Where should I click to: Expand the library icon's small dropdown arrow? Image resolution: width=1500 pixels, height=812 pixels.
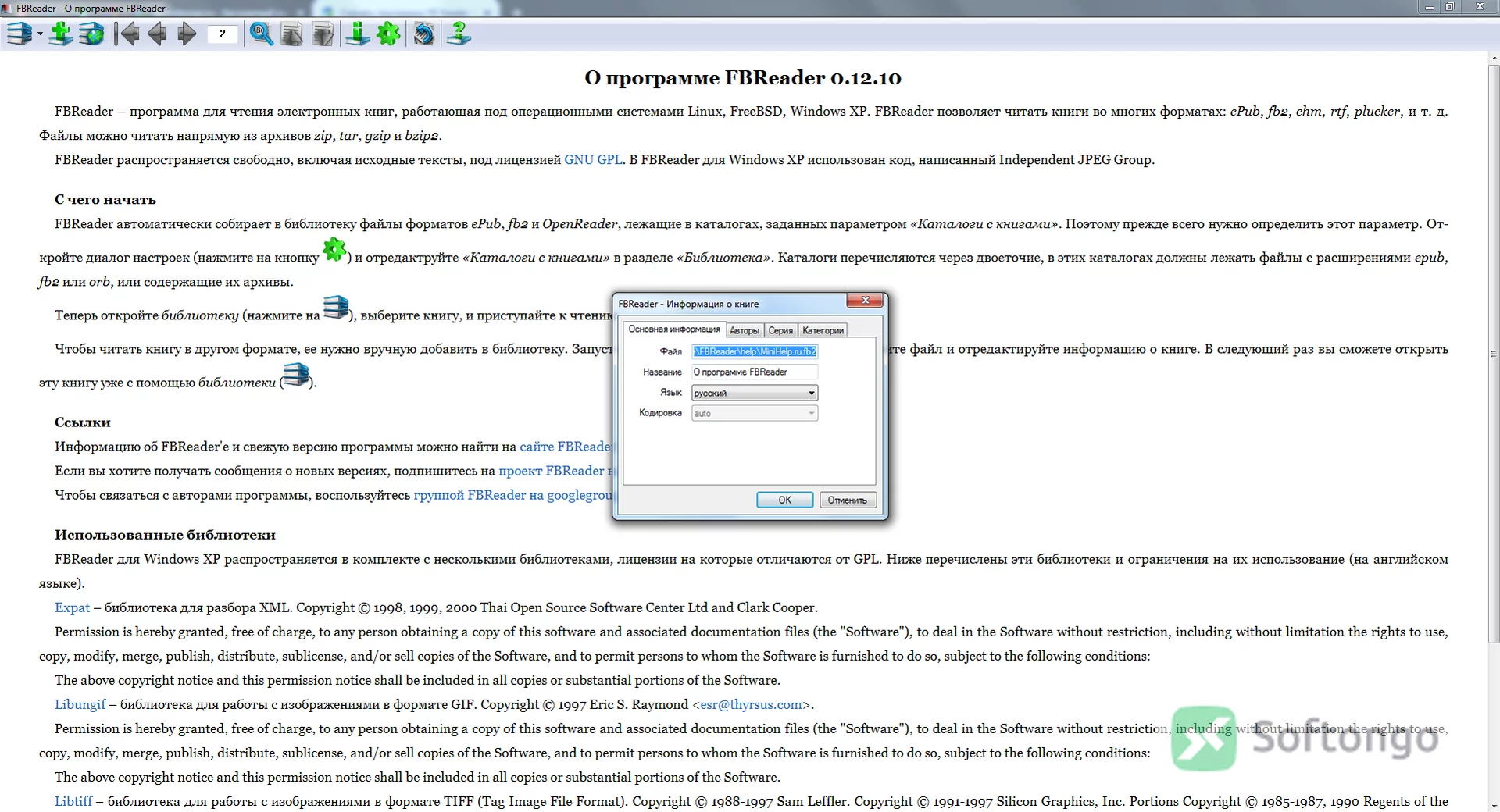[x=40, y=34]
